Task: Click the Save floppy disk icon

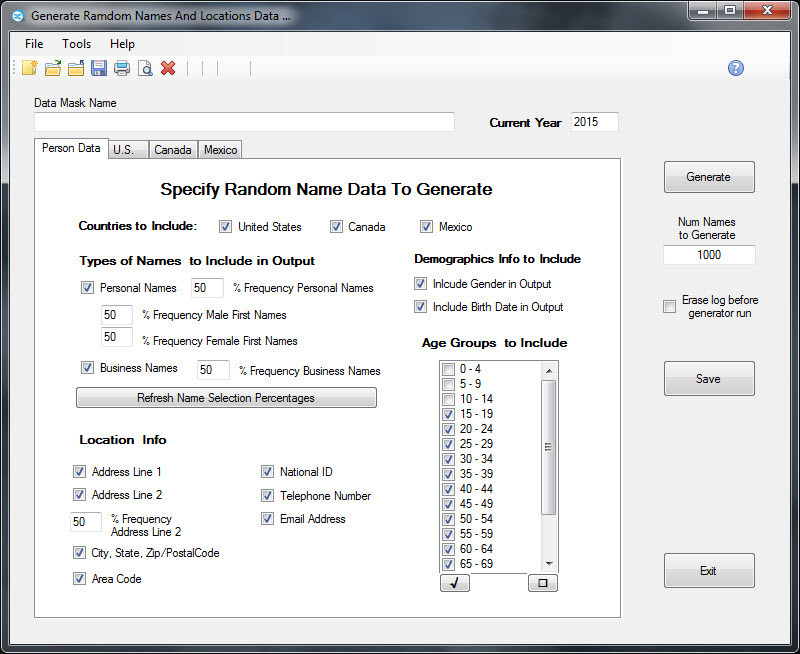Action: click(99, 68)
